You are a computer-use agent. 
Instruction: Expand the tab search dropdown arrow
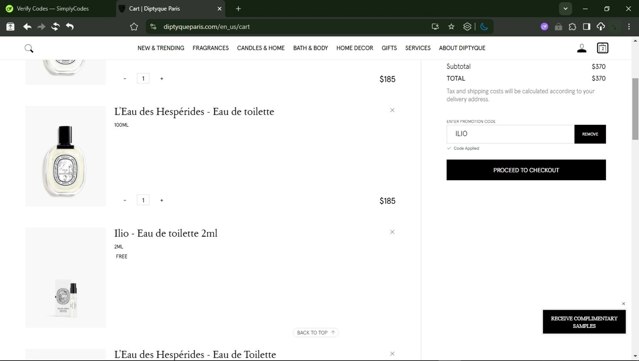pyautogui.click(x=565, y=9)
